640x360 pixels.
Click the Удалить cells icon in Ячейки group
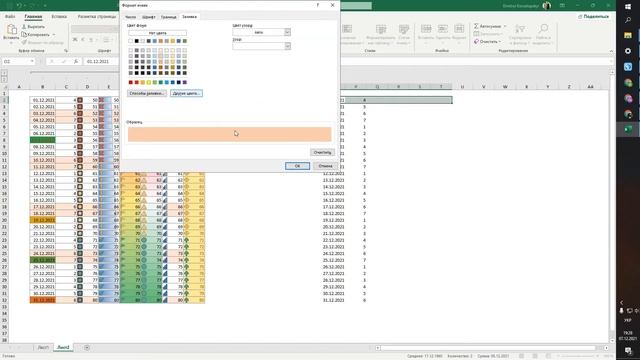[x=442, y=29]
